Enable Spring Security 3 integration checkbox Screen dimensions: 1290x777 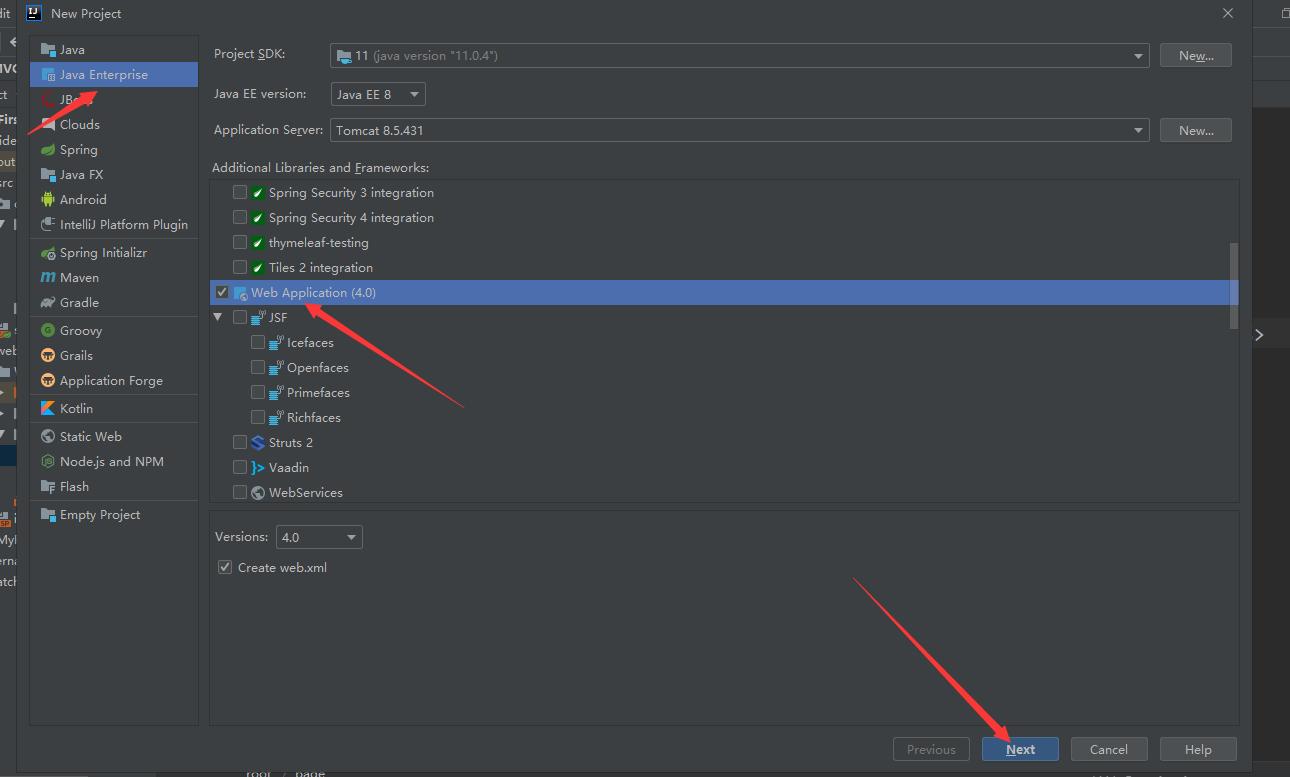tap(240, 192)
